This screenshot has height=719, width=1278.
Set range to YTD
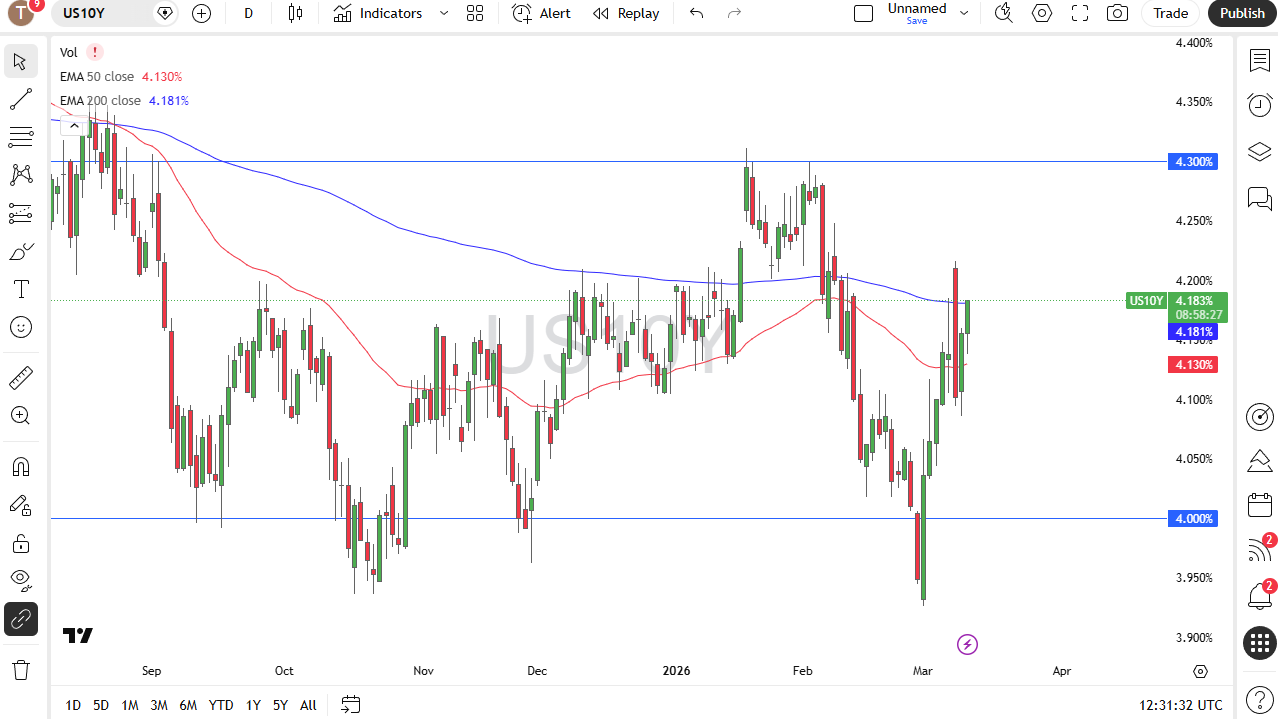221,705
